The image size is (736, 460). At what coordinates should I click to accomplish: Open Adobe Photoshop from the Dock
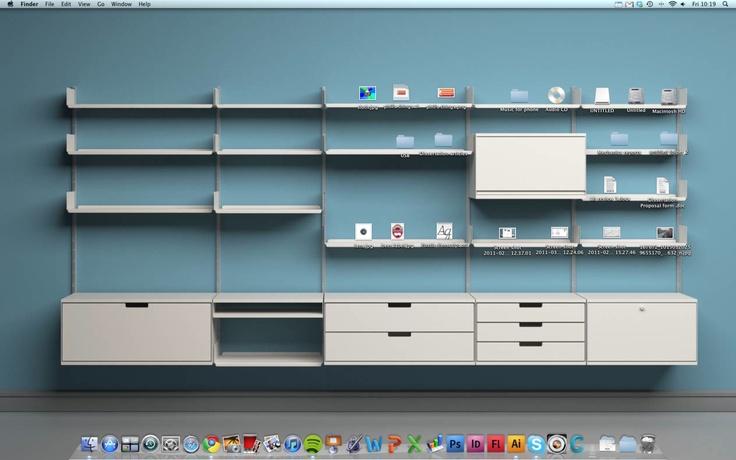455,444
